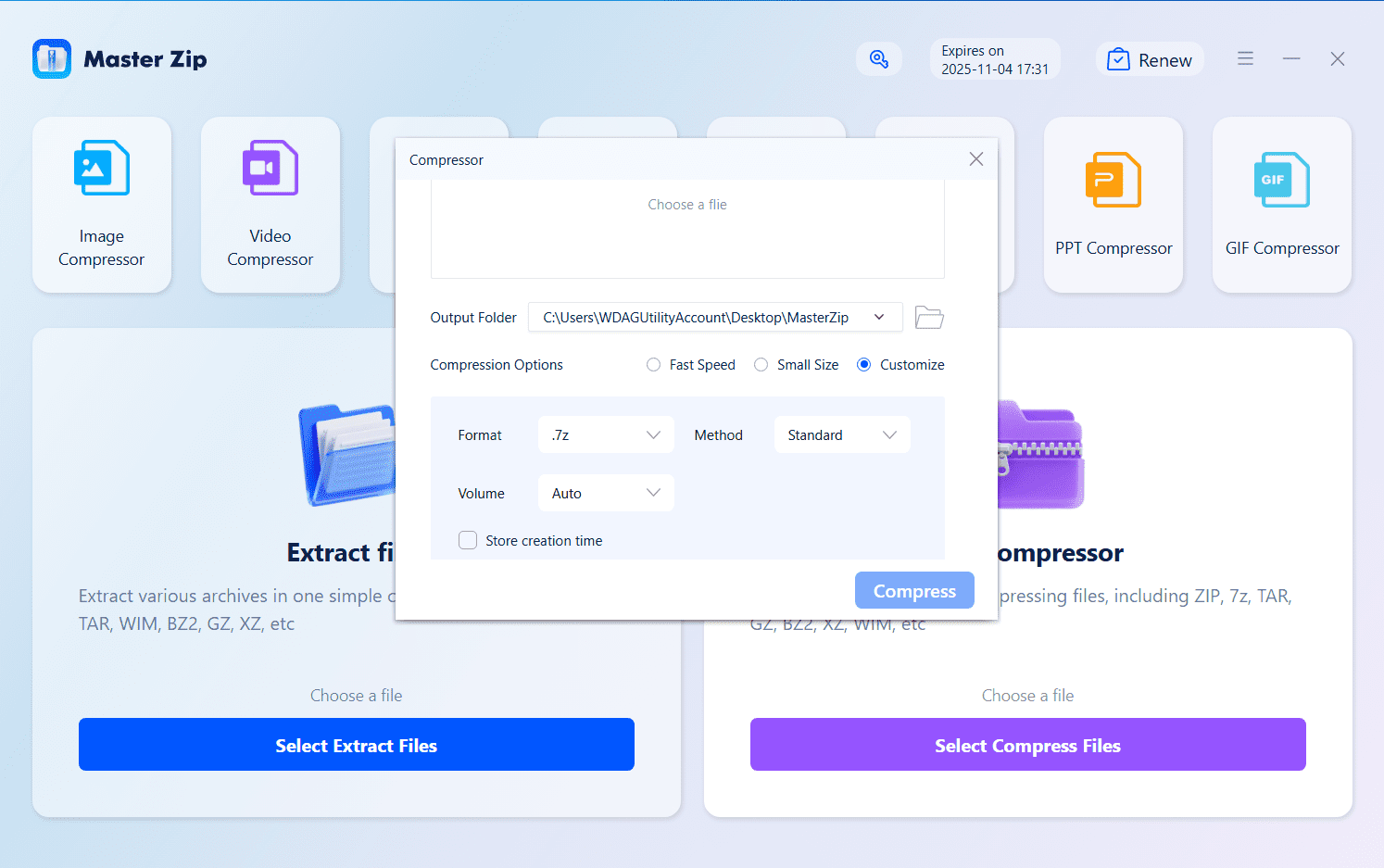Open the Image Compressor tool
The image size is (1384, 868).
(x=102, y=205)
